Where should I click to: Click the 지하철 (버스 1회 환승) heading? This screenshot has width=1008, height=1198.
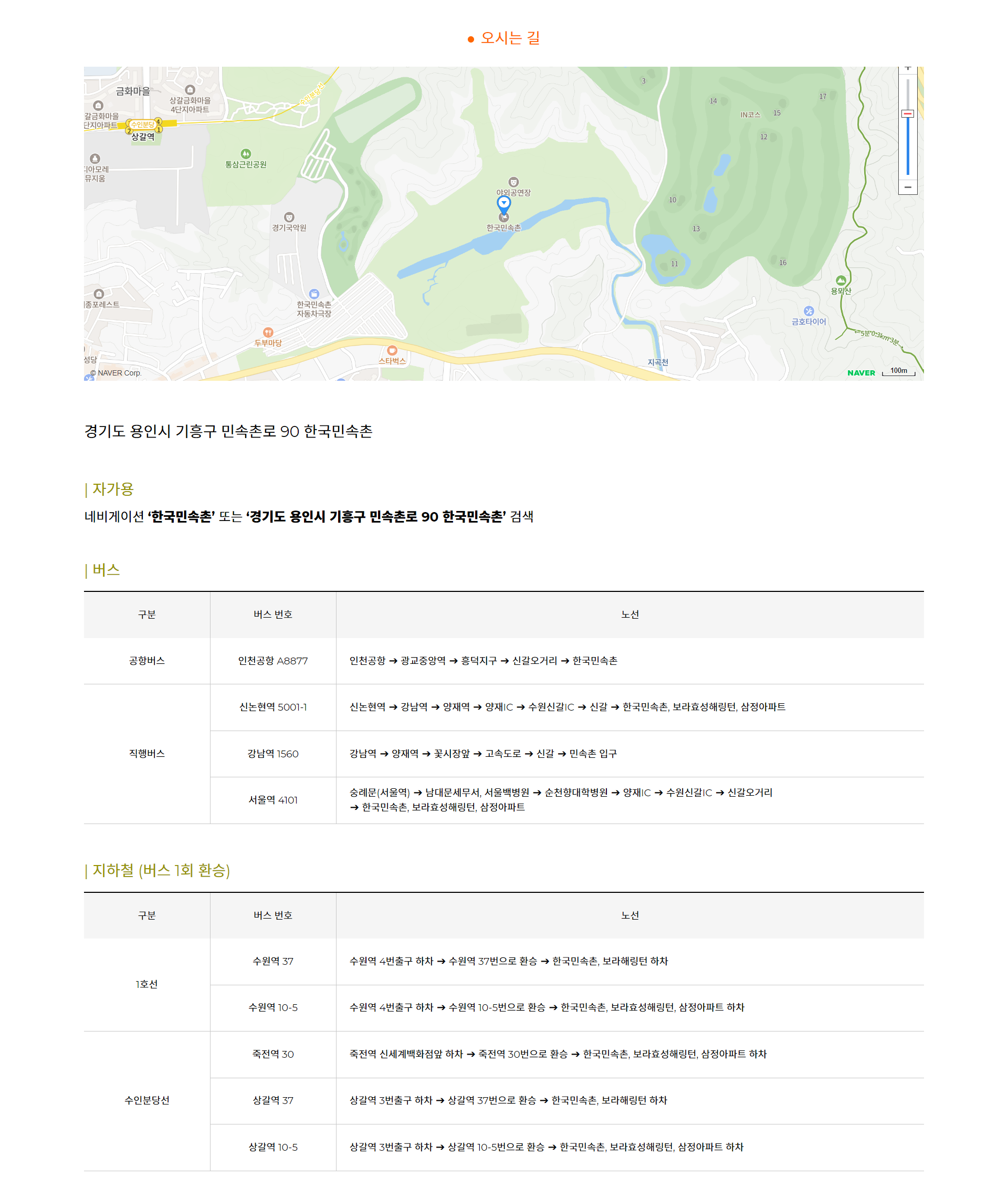coord(161,870)
